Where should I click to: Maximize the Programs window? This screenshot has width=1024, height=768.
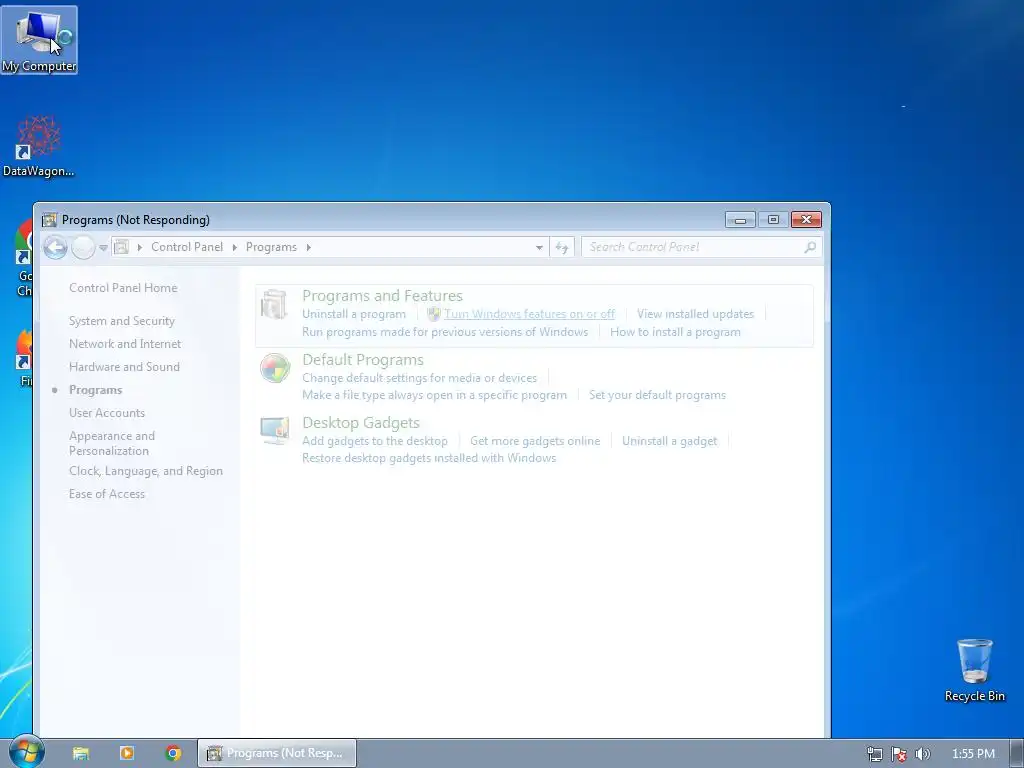[773, 220]
